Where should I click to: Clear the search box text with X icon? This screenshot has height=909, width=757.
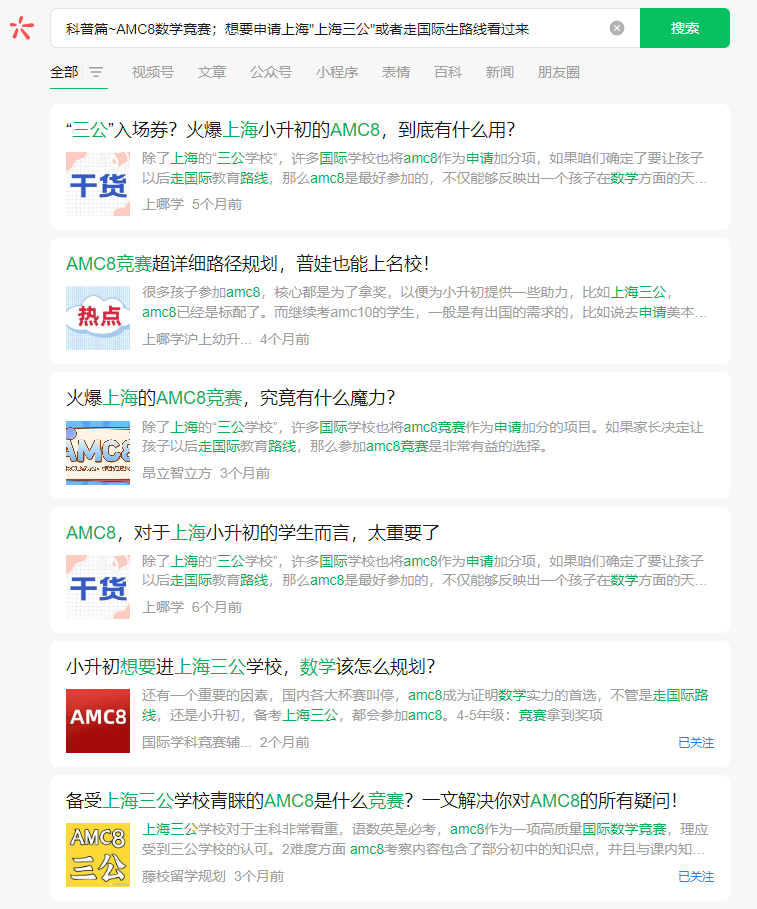617,28
